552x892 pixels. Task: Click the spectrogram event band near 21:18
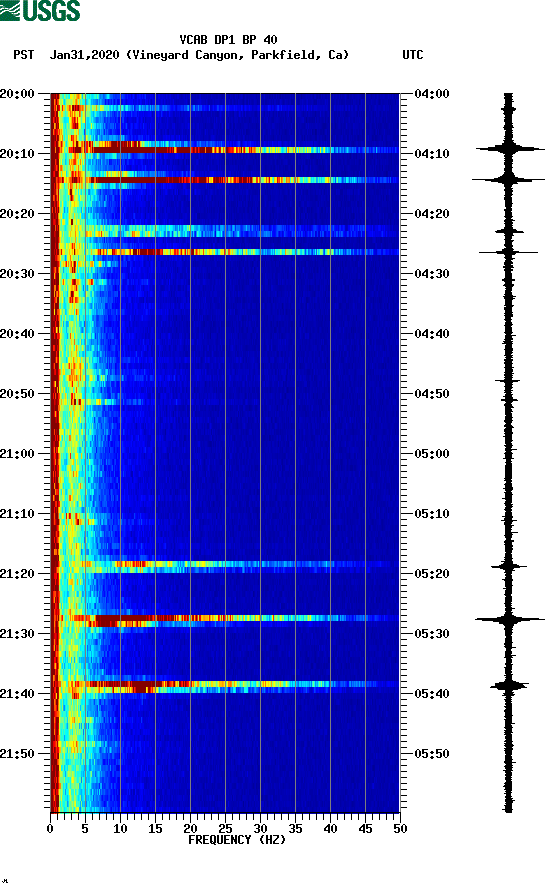pyautogui.click(x=225, y=564)
